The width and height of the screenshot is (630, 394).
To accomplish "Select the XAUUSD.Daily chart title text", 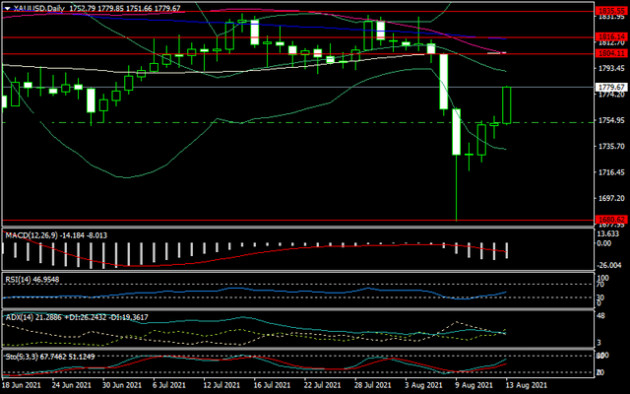I will pyautogui.click(x=39, y=8).
